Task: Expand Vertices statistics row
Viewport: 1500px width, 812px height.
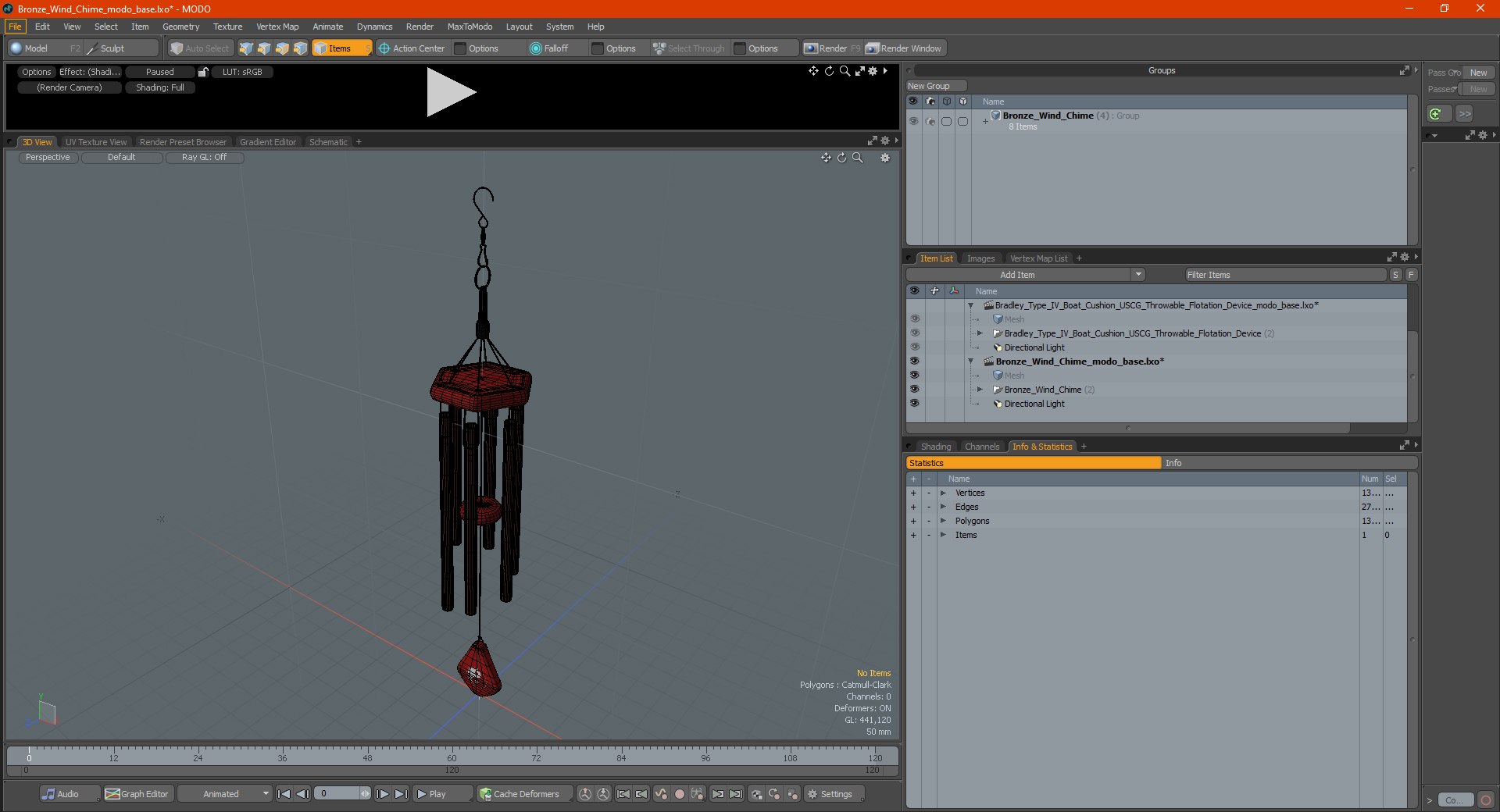Action: 944,493
